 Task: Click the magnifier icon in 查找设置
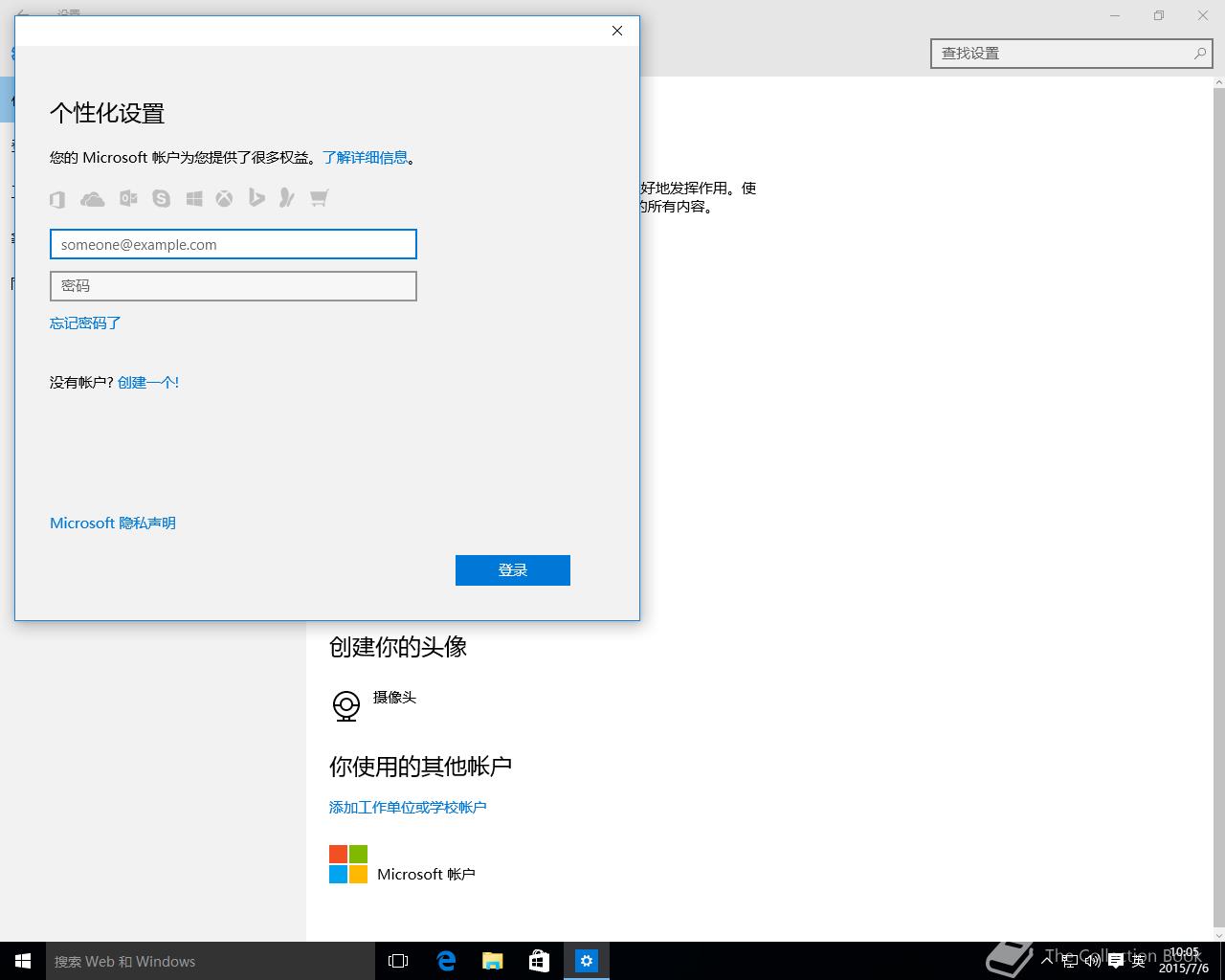point(1199,54)
